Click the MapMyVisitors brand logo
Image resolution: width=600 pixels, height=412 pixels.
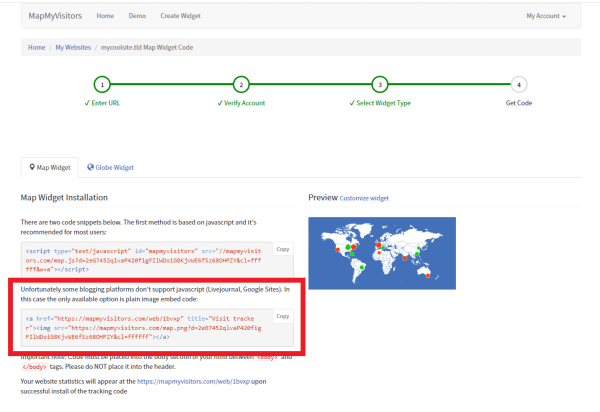(55, 16)
